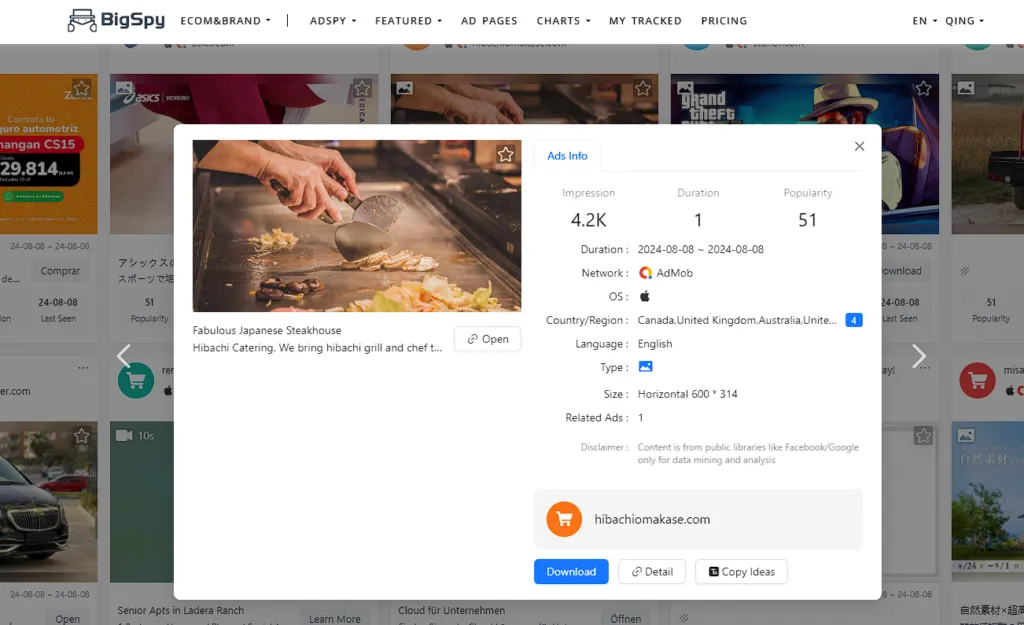Click the Apple OS icon

coord(645,296)
